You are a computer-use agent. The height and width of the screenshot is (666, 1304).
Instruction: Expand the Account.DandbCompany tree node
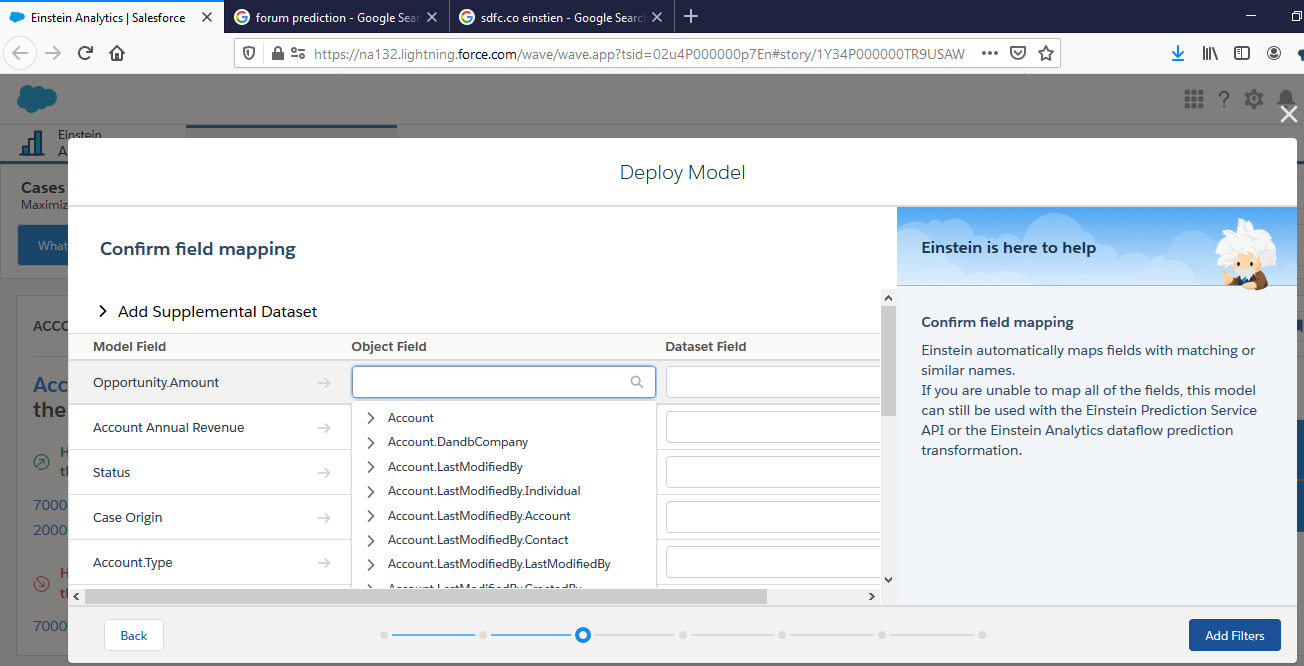371,442
